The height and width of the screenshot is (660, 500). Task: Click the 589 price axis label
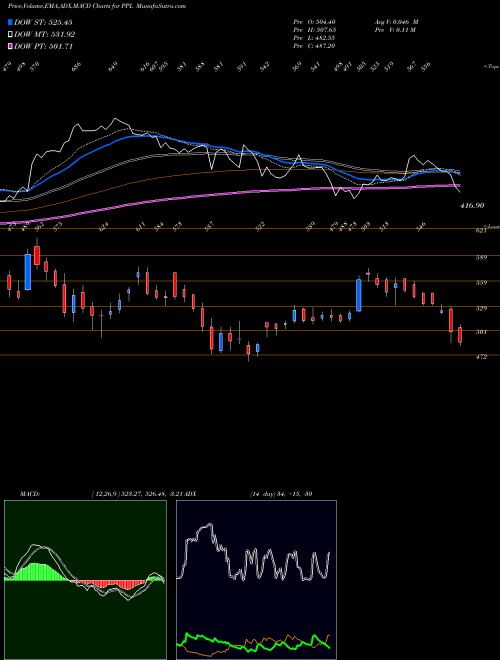click(482, 258)
